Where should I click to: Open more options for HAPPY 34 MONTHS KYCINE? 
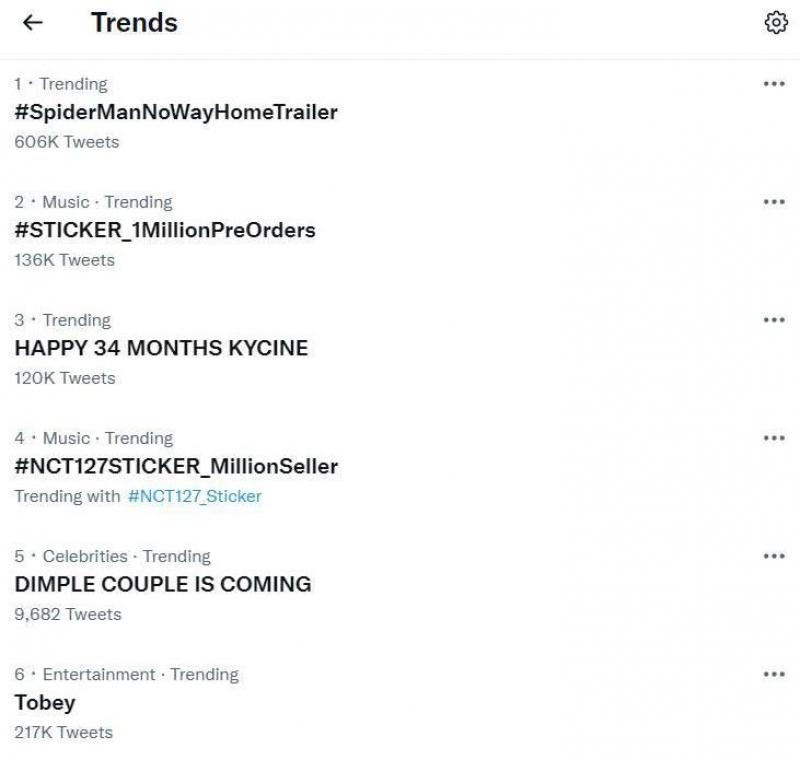tap(773, 320)
